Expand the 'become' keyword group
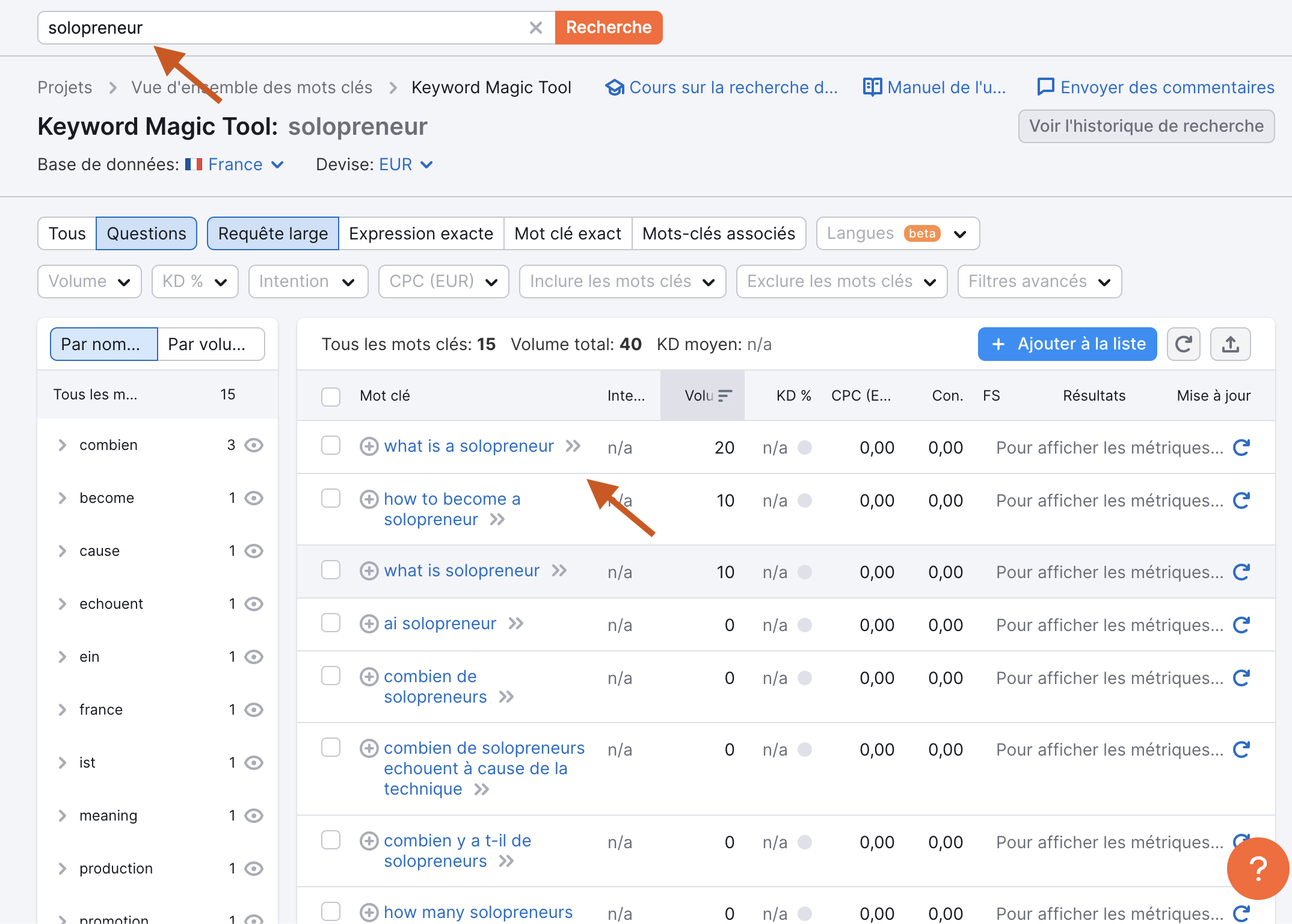Screen dimensions: 1292x924 62,497
